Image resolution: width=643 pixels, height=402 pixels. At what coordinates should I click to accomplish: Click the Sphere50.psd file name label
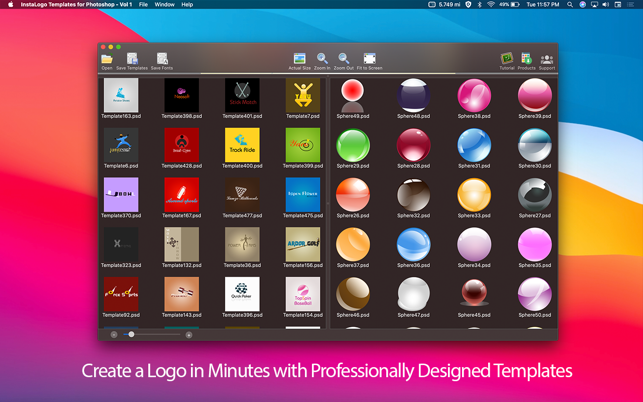[x=535, y=315]
